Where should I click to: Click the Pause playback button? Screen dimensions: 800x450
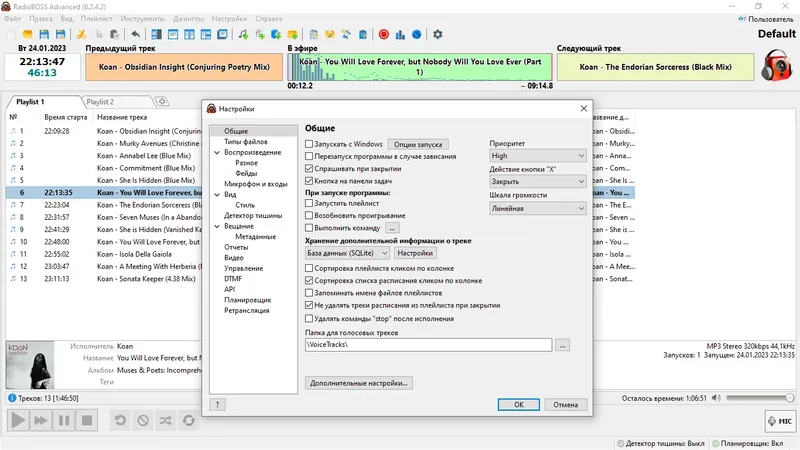tap(64, 420)
